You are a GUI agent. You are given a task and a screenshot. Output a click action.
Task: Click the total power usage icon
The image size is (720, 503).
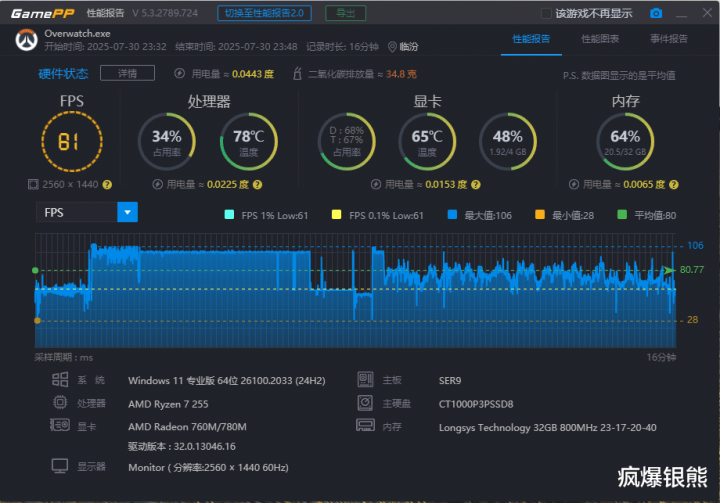coord(180,73)
